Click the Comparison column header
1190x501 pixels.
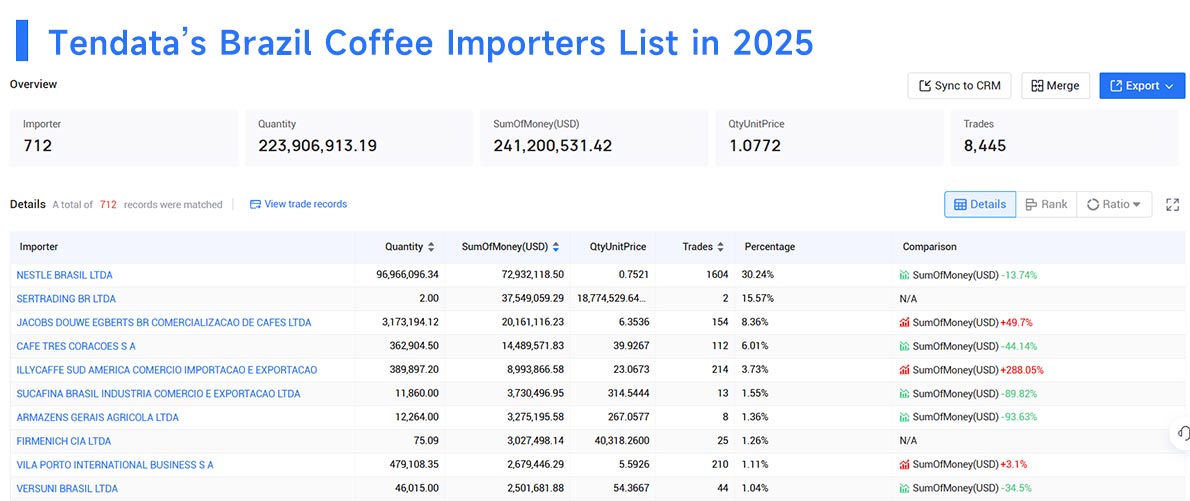click(930, 247)
